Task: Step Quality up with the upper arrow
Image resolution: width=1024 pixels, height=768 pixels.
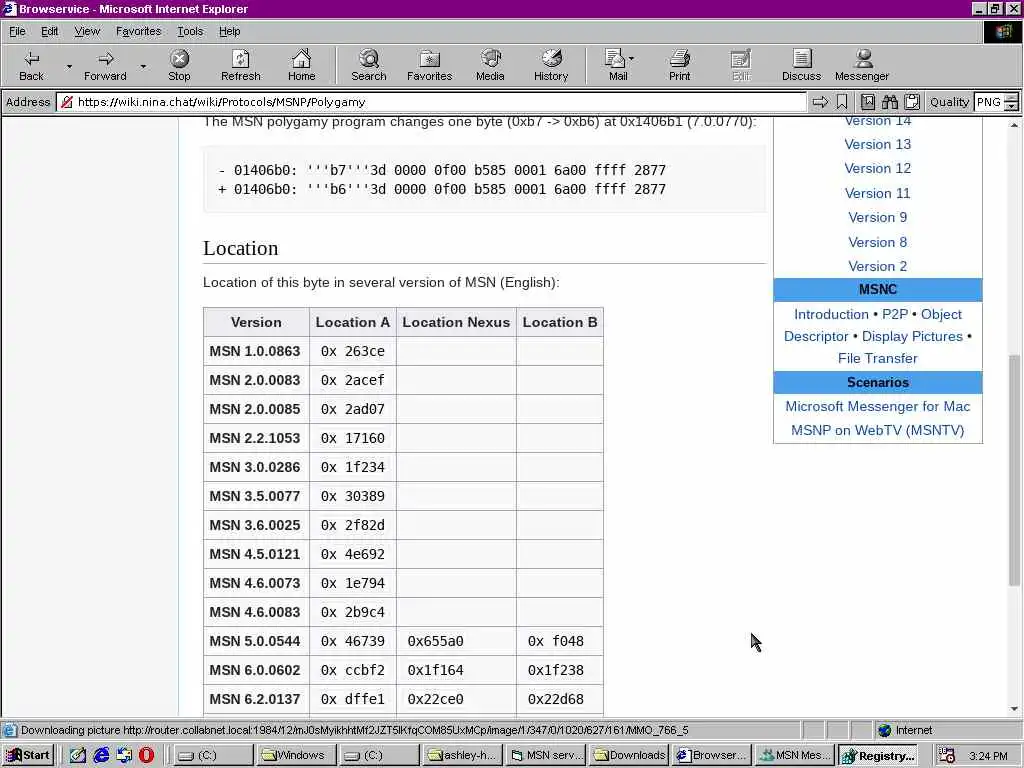Action: (x=1011, y=97)
